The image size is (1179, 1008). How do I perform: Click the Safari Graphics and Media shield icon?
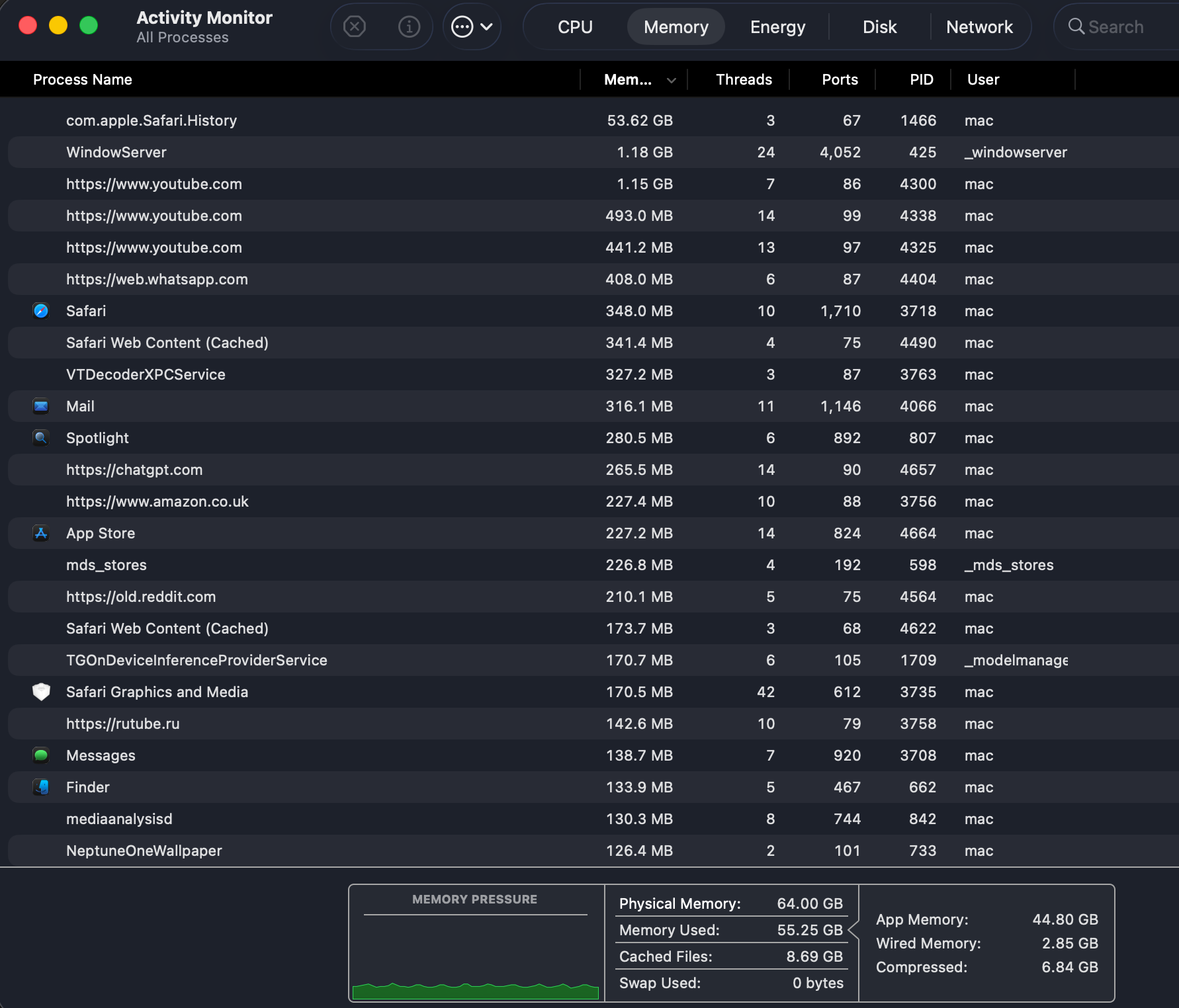point(41,692)
